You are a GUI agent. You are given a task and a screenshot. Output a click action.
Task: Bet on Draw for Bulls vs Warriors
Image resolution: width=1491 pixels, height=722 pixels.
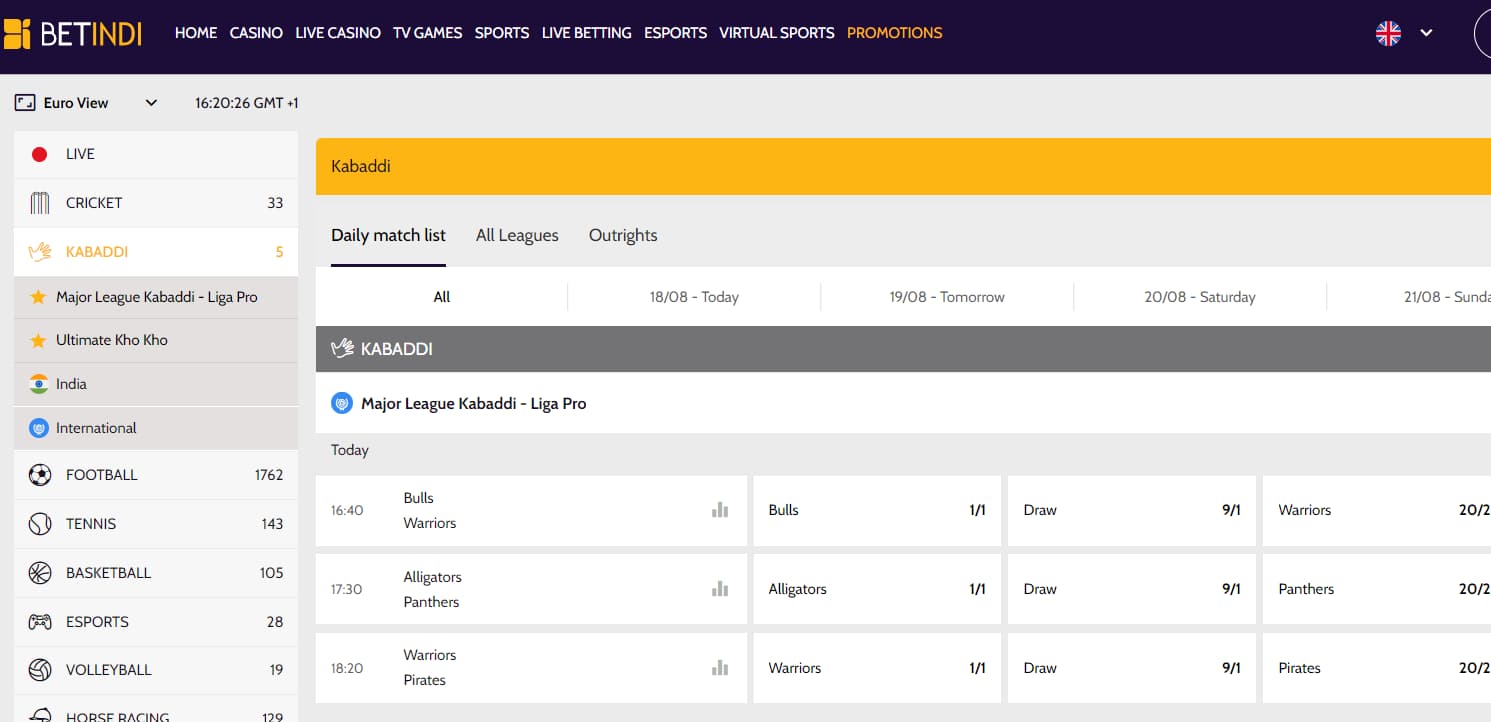click(x=1132, y=510)
